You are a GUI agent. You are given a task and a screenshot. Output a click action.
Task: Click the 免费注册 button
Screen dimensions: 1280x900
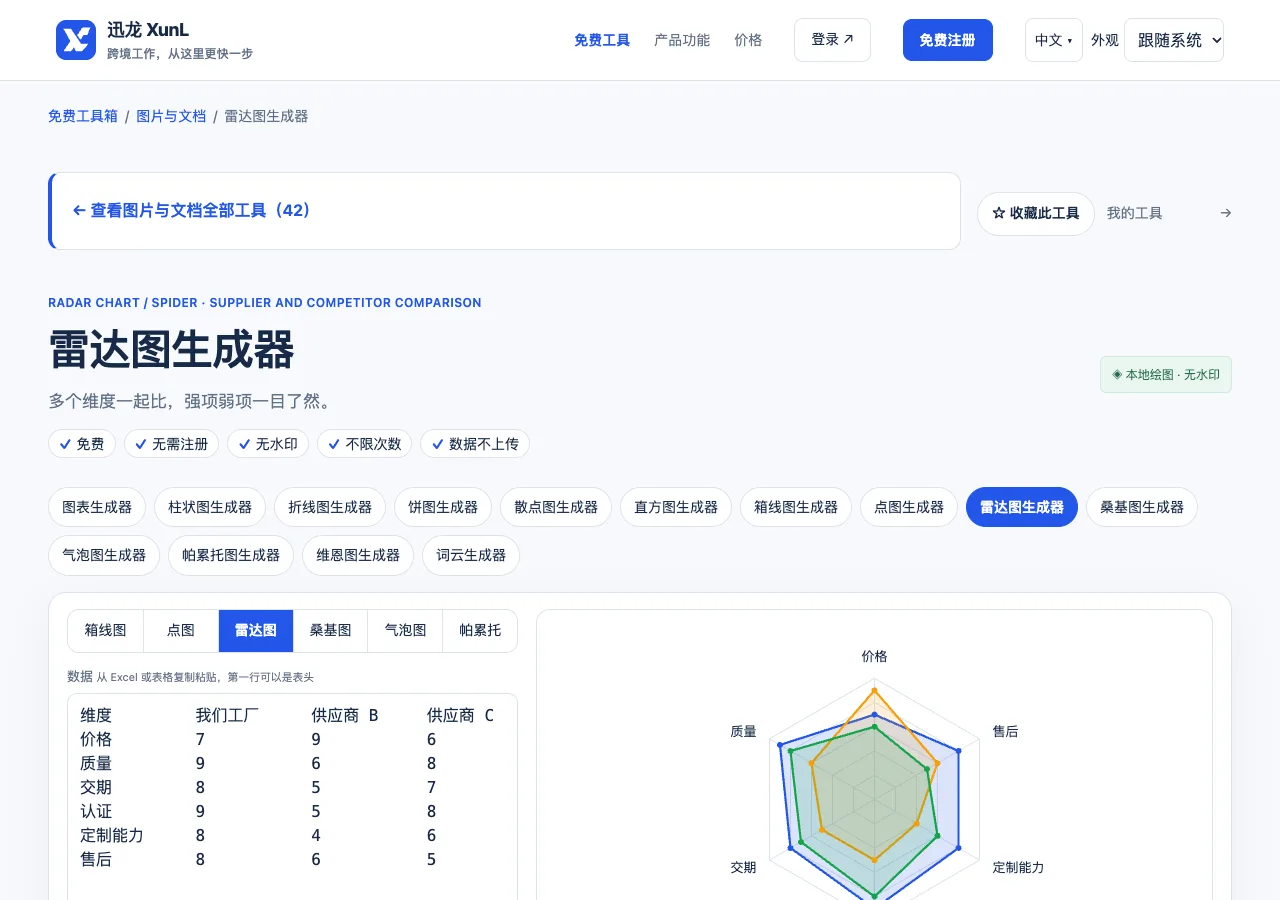pyautogui.click(x=947, y=40)
